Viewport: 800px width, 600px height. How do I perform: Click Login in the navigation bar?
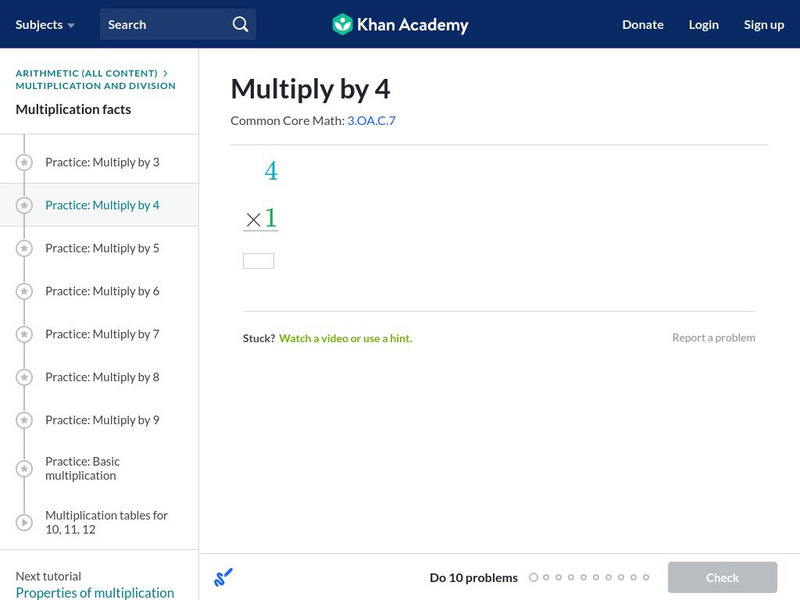coord(703,24)
